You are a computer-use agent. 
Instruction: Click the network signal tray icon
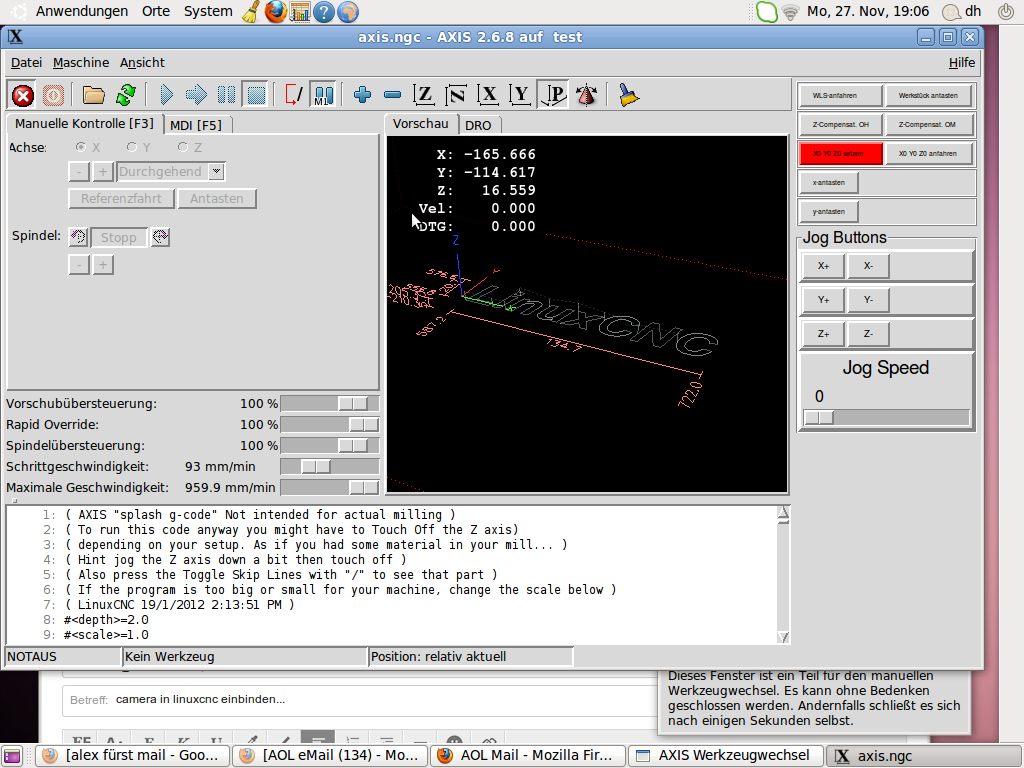[x=790, y=12]
